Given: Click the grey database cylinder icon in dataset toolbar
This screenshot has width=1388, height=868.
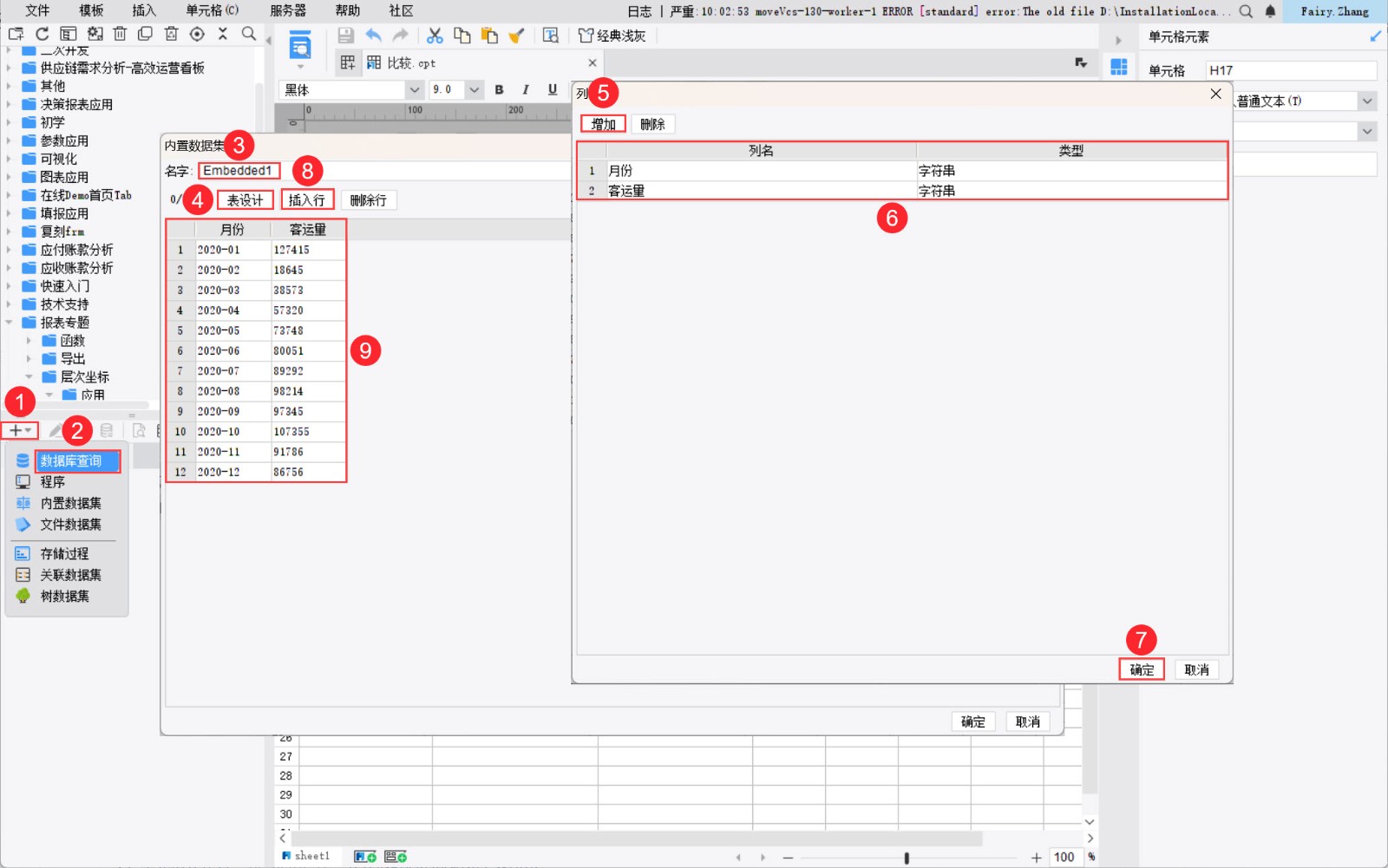Looking at the screenshot, I should [107, 430].
